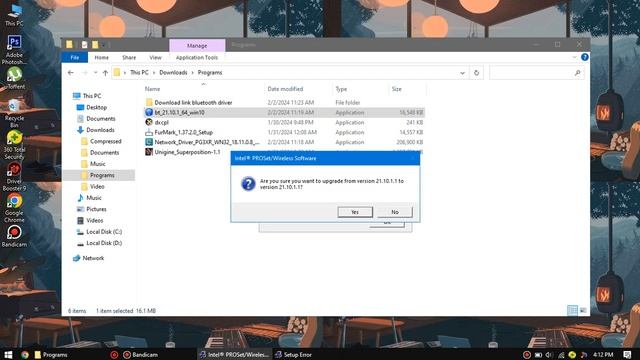Open Chrome from the taskbar
The width and height of the screenshot is (640, 360).
pos(25,355)
